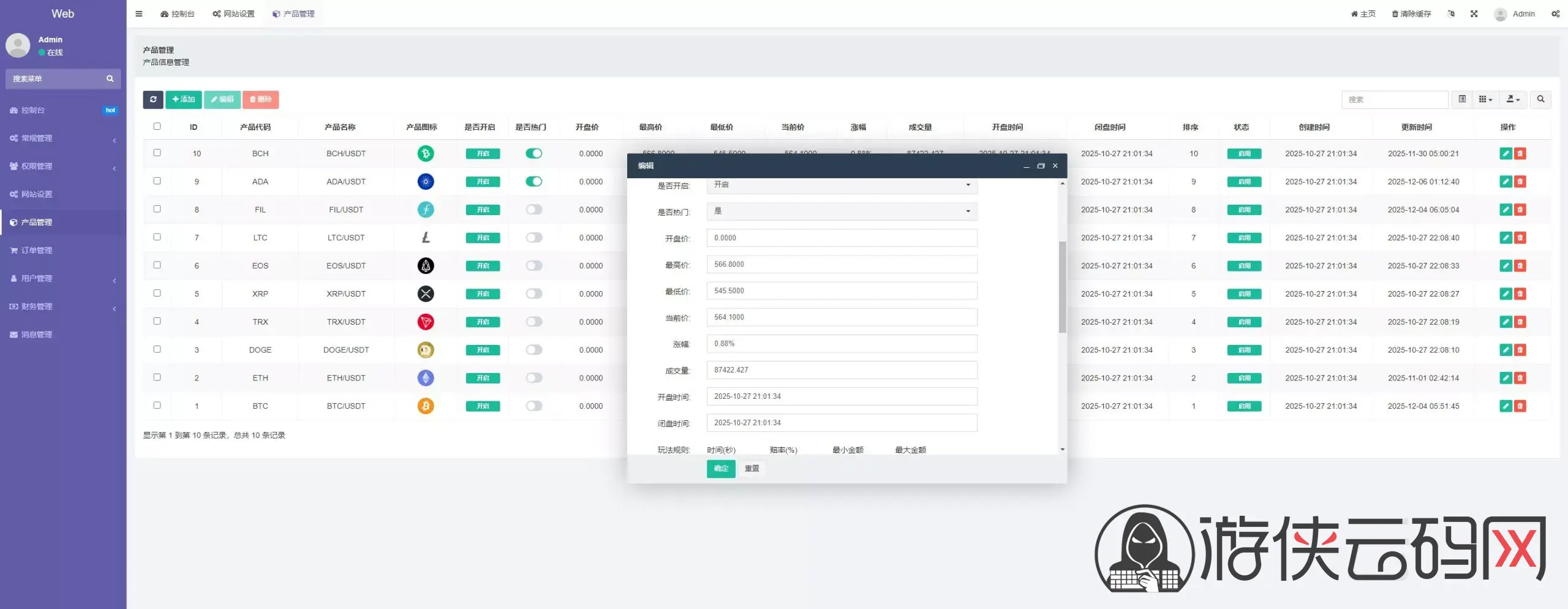Click the 最高价 input field
1568x609 pixels.
point(842,265)
